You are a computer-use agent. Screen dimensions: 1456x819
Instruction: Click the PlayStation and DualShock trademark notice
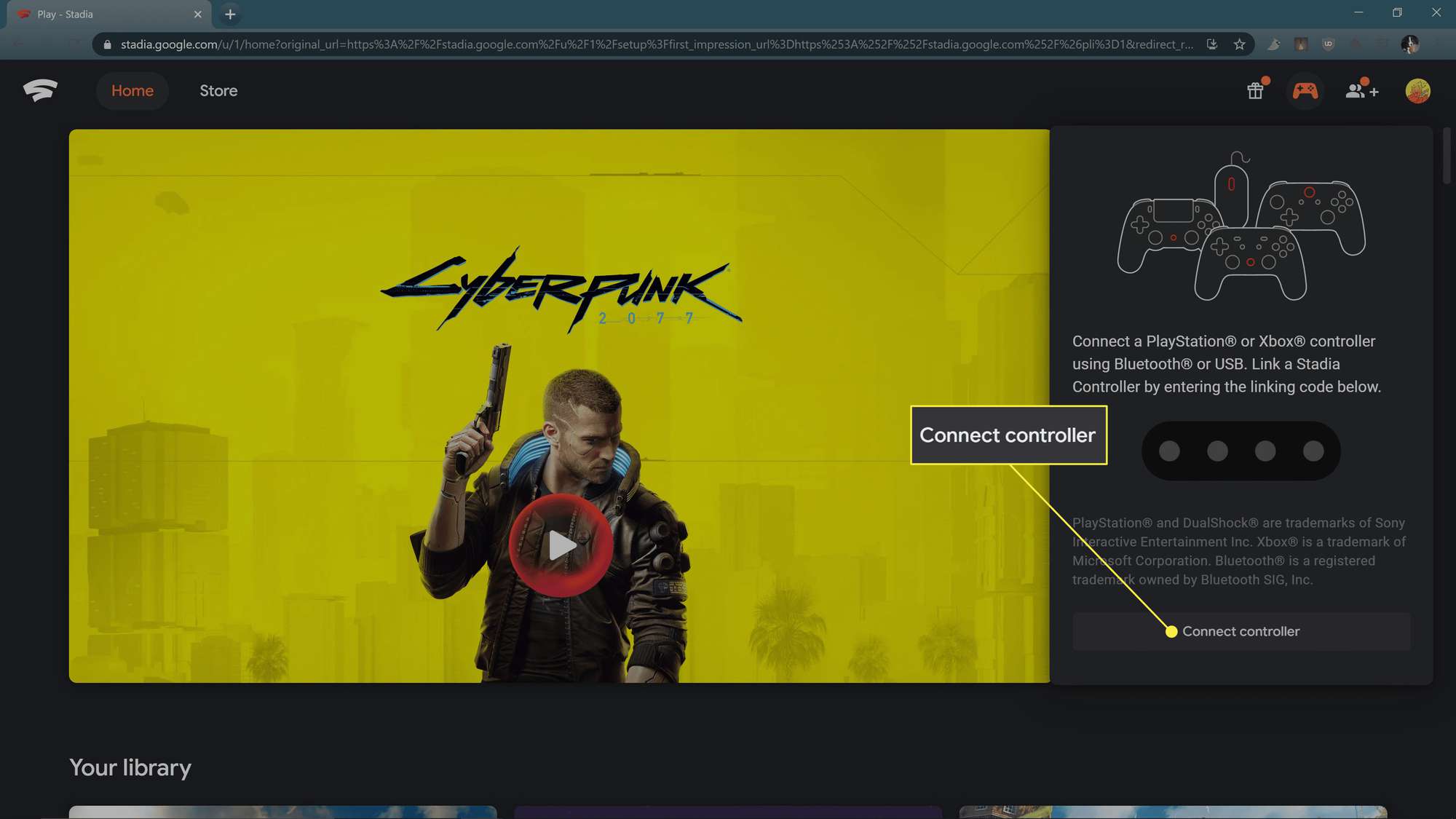tap(1239, 551)
